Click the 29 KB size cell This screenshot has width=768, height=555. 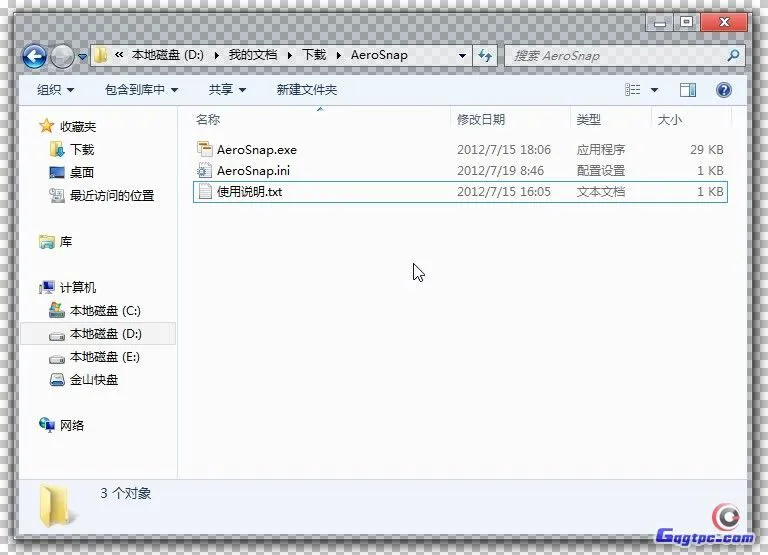tap(707, 149)
